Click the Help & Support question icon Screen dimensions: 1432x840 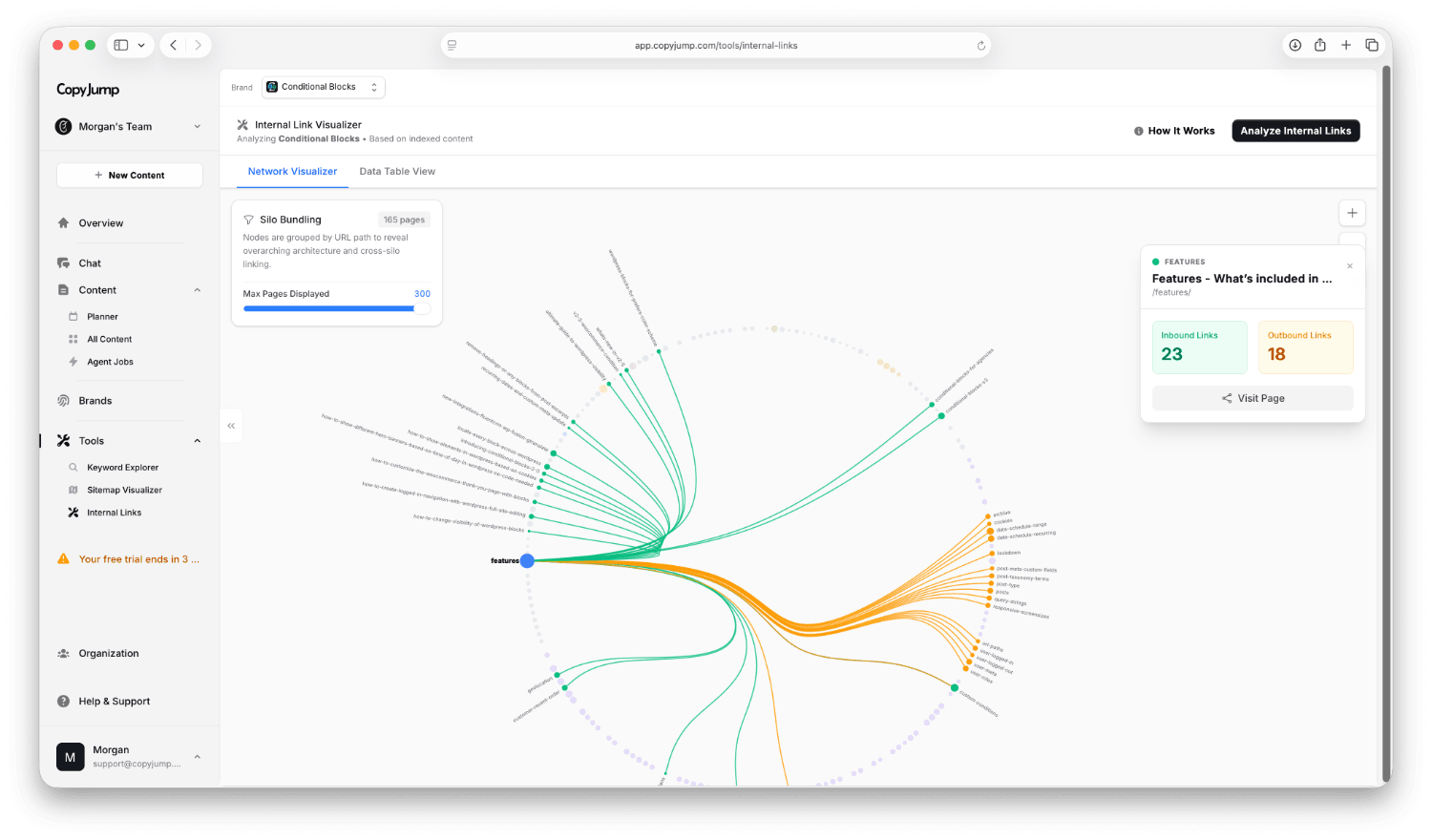[63, 702]
